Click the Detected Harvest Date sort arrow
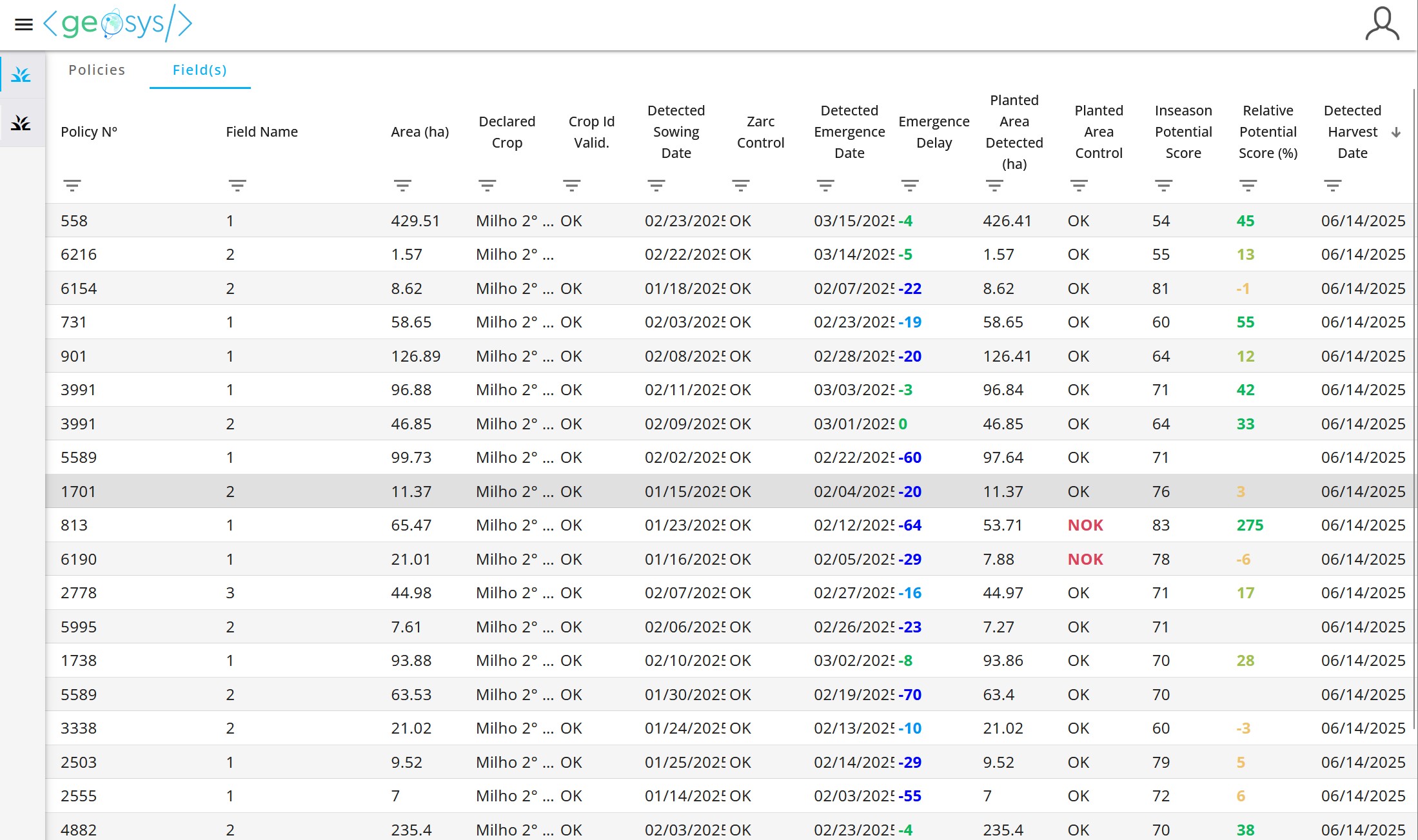1418x840 pixels. pos(1396,132)
